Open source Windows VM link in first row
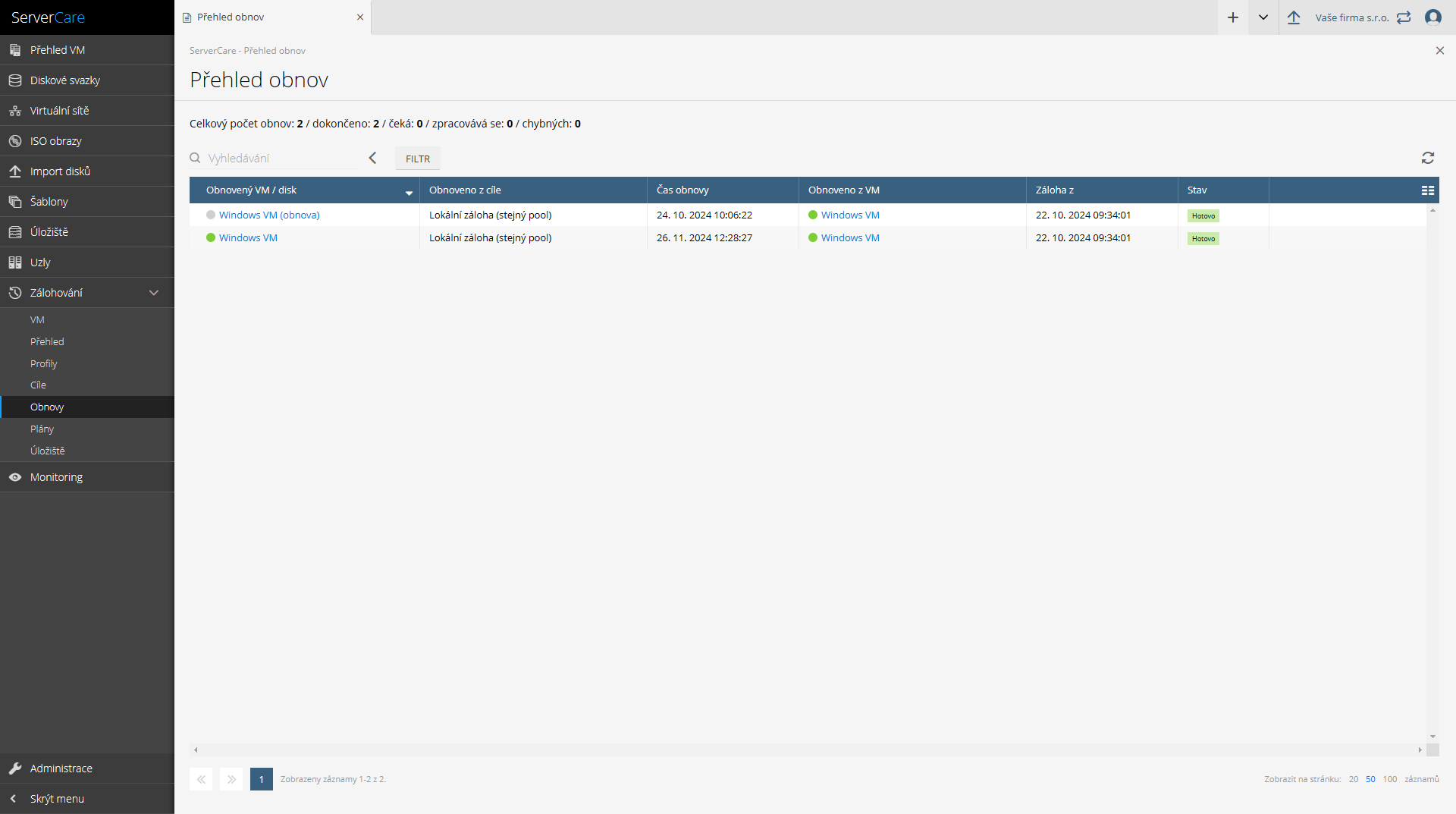The image size is (1456, 814). tap(850, 215)
